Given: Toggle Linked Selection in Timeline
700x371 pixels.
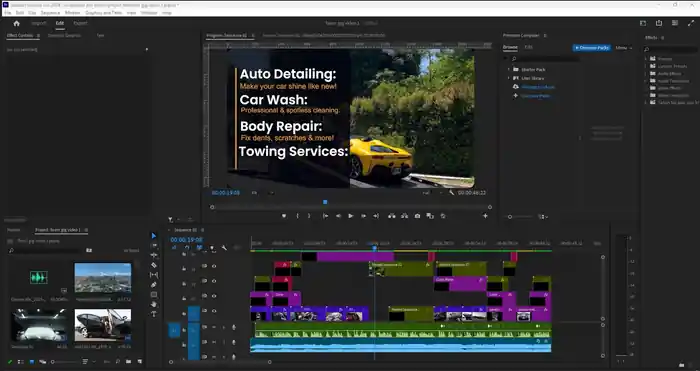Looking at the screenshot, I should click(200, 248).
